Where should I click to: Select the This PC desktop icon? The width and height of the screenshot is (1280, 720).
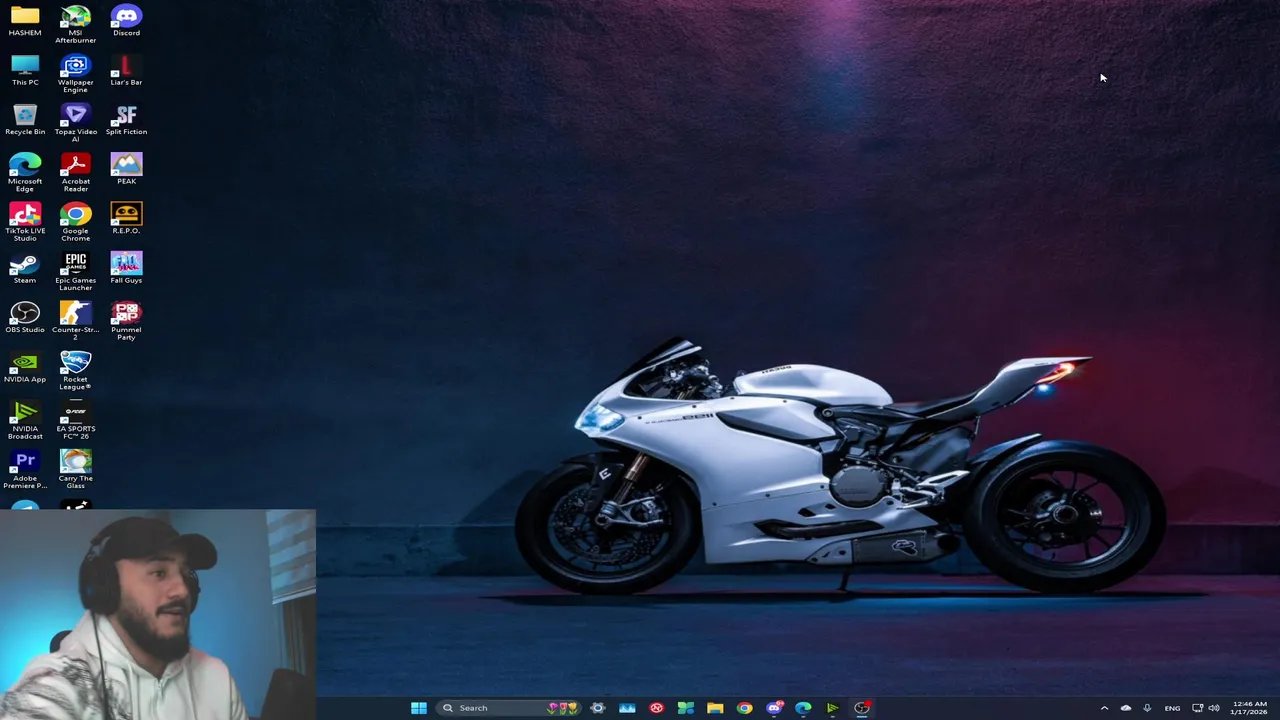click(25, 71)
